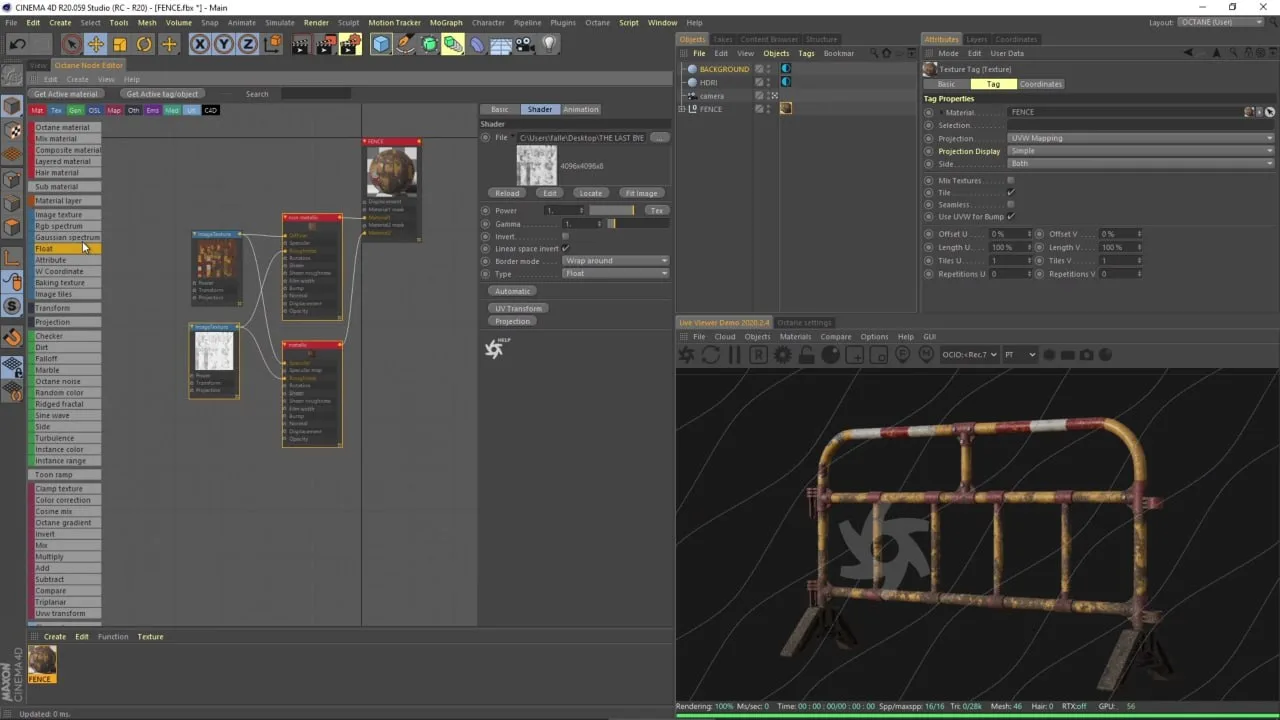Switch to Octane settings tab
The width and height of the screenshot is (1280, 720).
tap(804, 323)
